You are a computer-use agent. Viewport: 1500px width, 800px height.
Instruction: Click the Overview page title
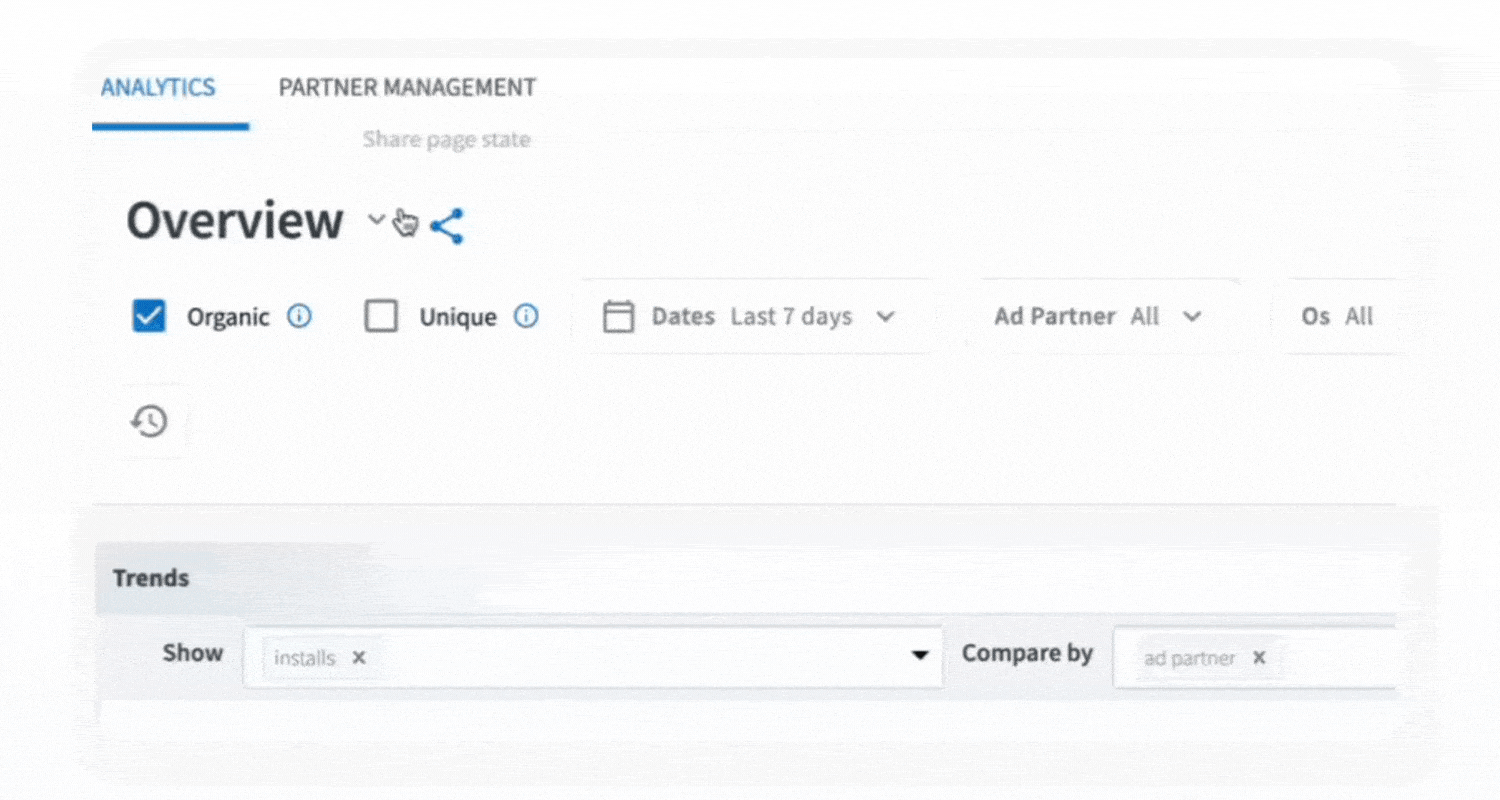tap(235, 221)
